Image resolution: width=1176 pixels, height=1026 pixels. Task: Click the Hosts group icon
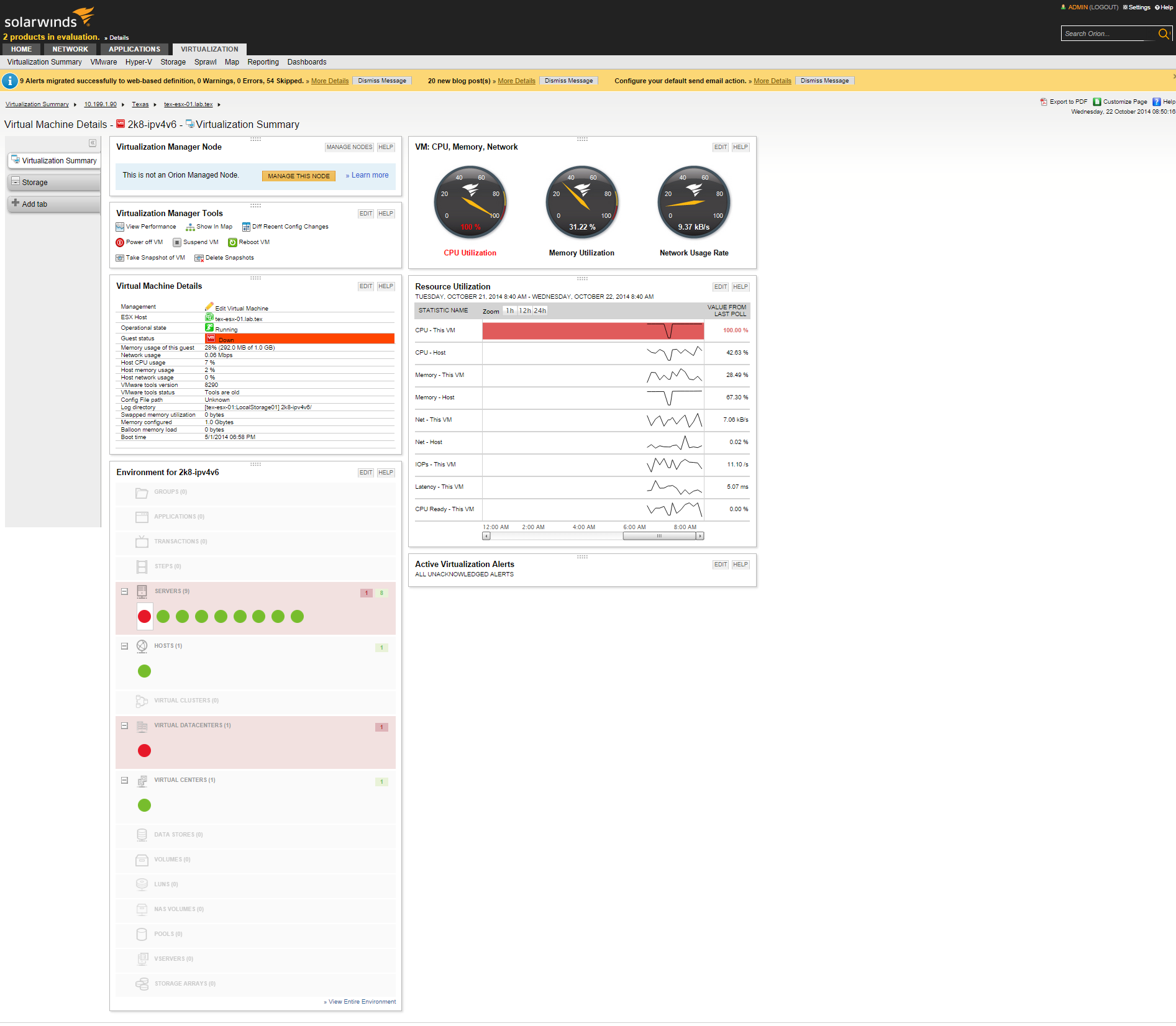[x=142, y=647]
